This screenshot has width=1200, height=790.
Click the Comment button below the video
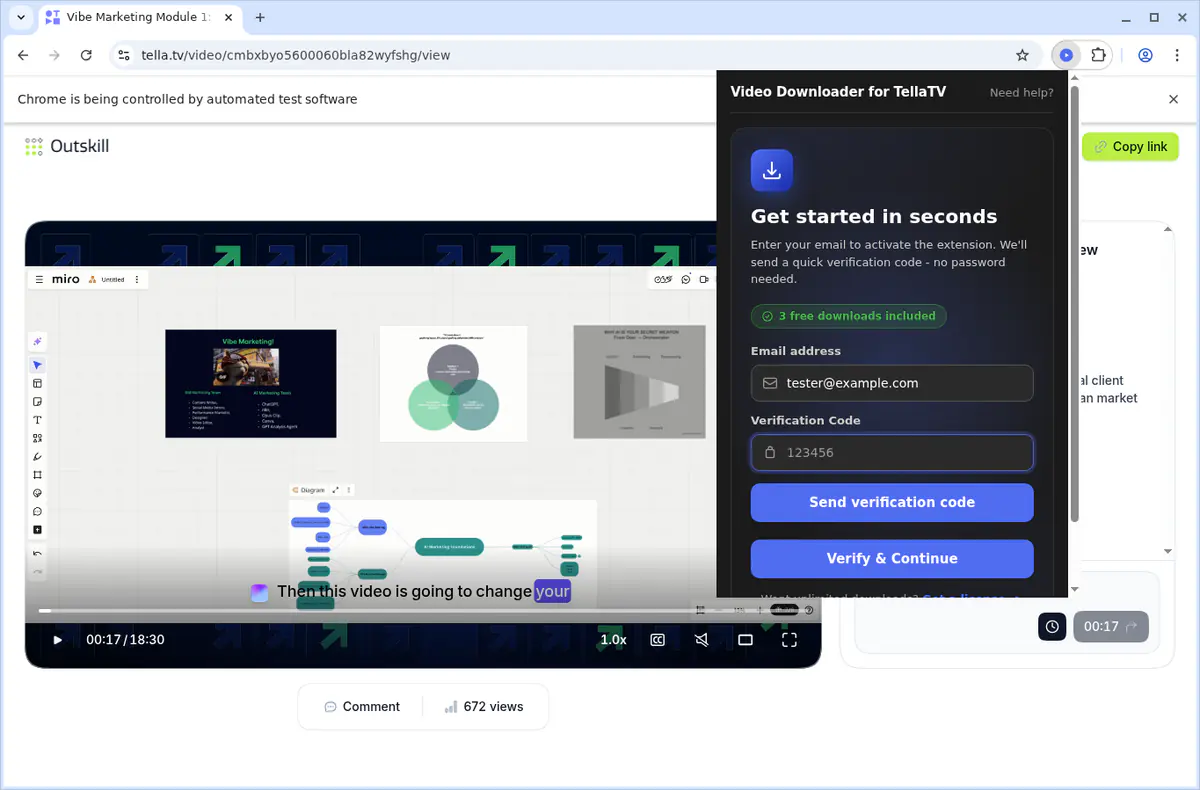click(362, 706)
